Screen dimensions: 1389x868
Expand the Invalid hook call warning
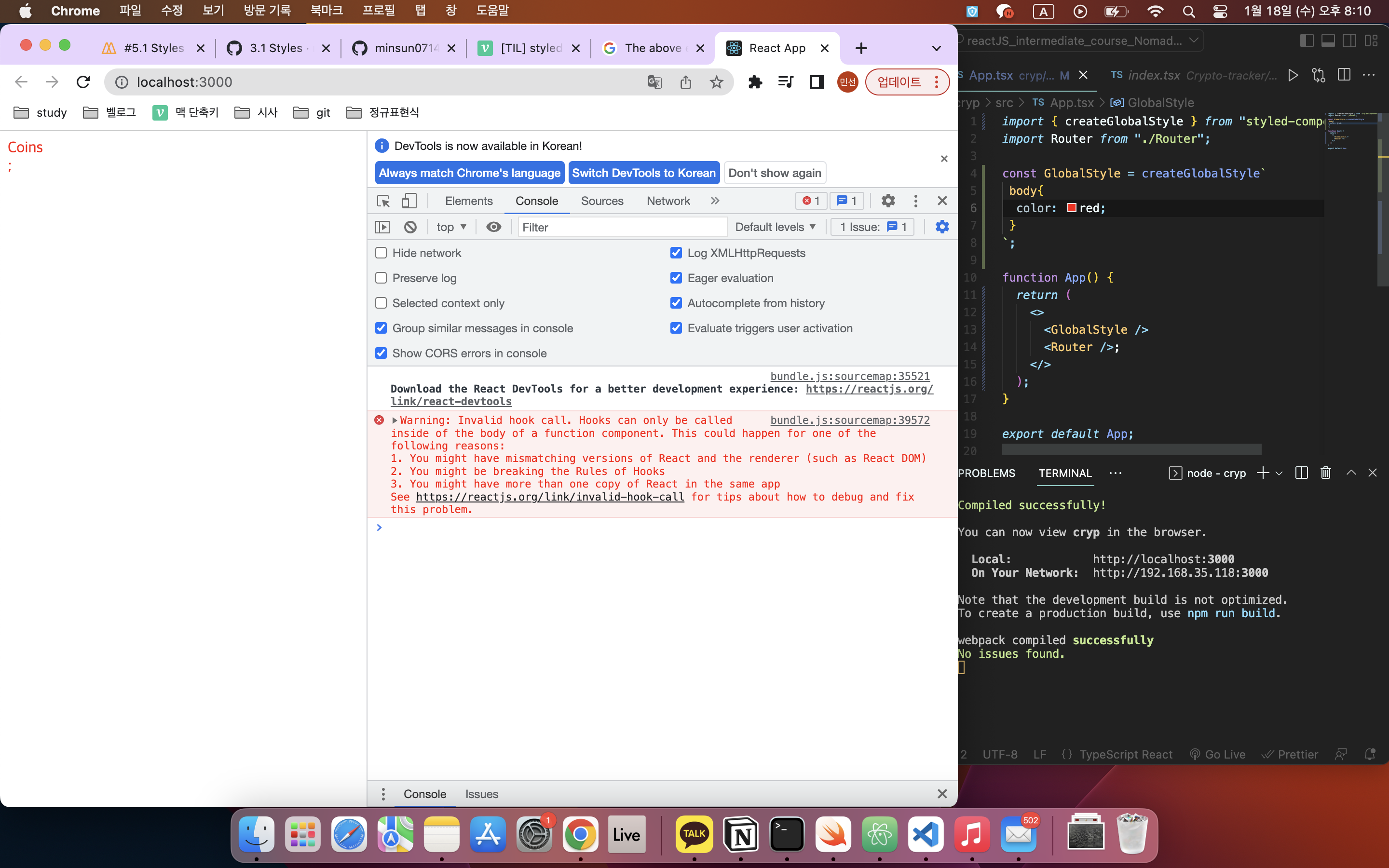395,420
